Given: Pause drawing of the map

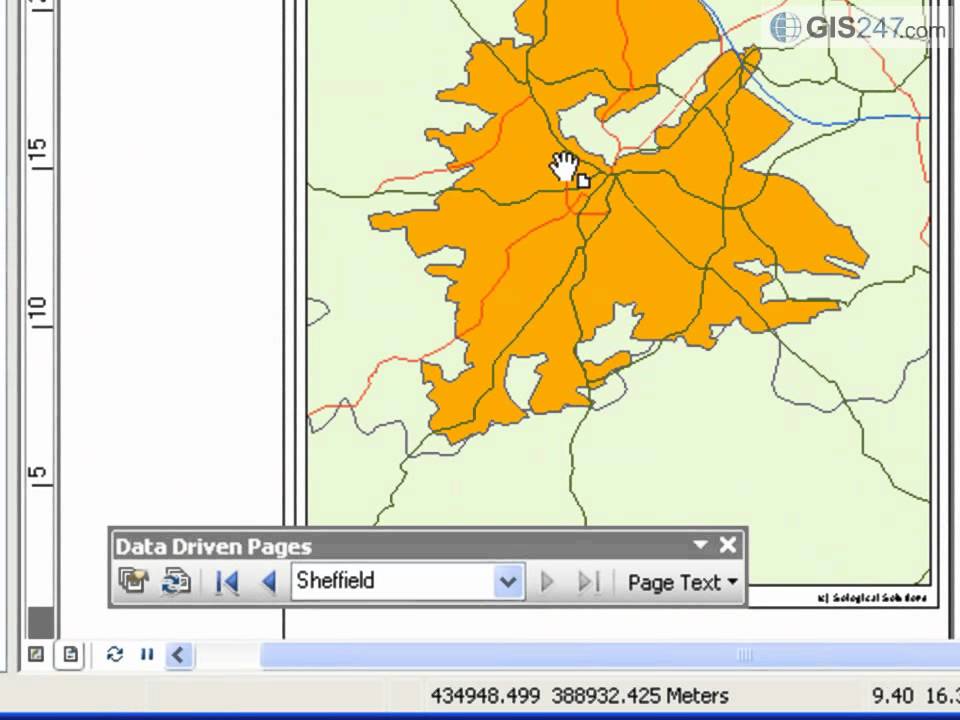Looking at the screenshot, I should (x=147, y=654).
